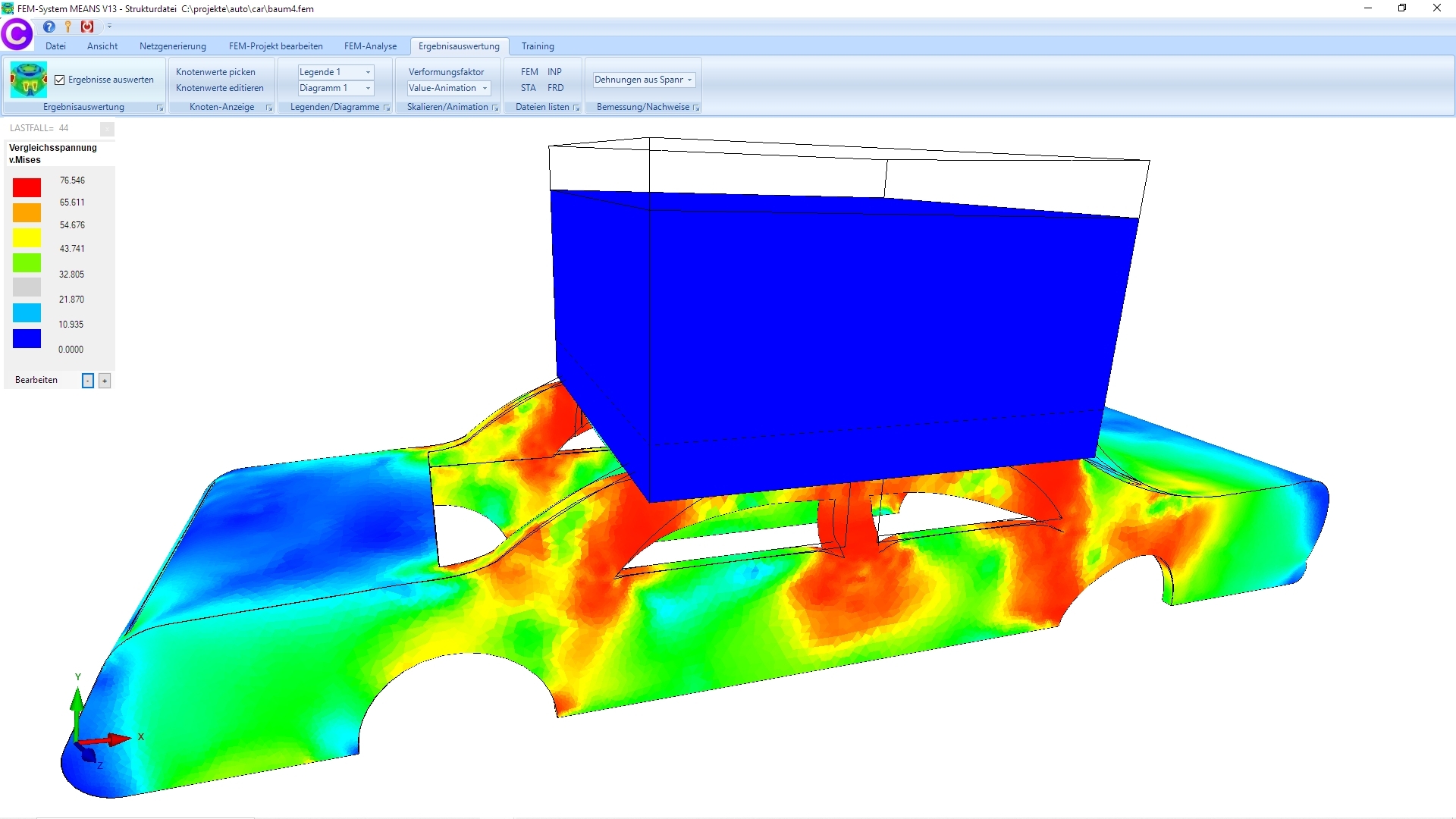Click the key license icon
The height and width of the screenshot is (819, 1456).
coord(68,27)
